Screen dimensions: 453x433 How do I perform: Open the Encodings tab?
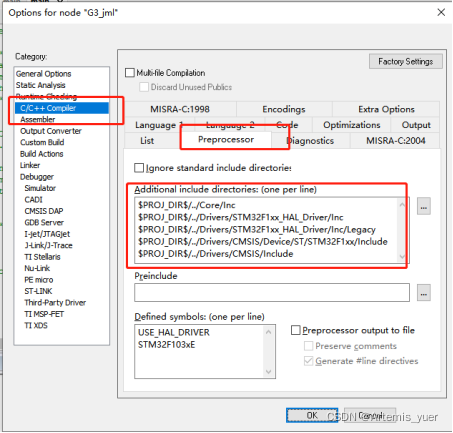pyautogui.click(x=284, y=109)
